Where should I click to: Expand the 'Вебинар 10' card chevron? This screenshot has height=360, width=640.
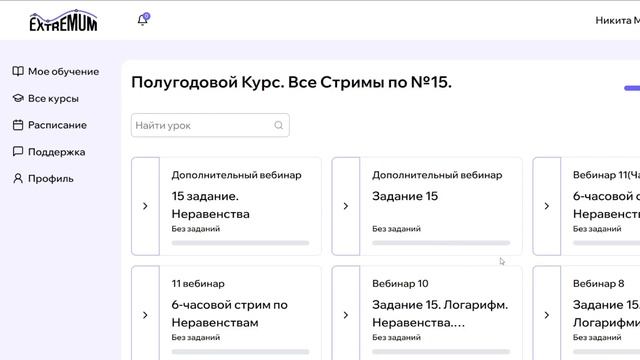(346, 315)
